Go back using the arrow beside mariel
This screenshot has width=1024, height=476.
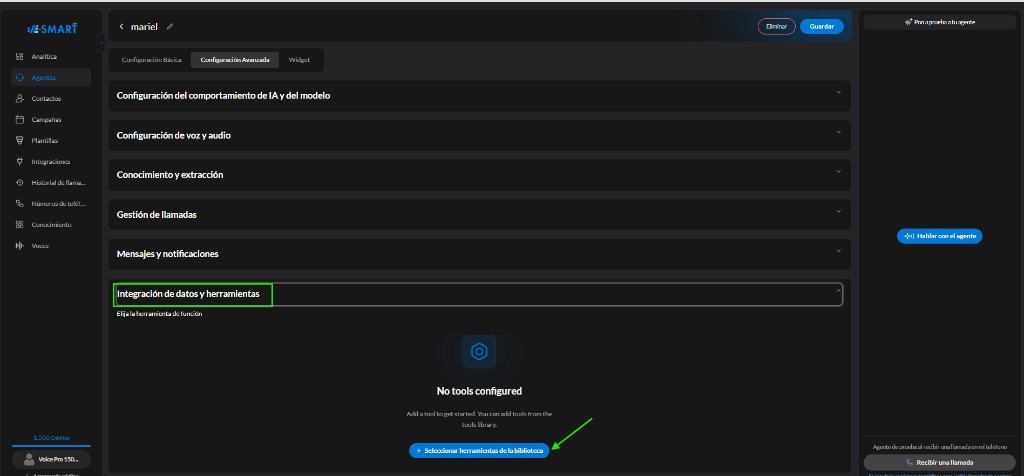[121, 27]
